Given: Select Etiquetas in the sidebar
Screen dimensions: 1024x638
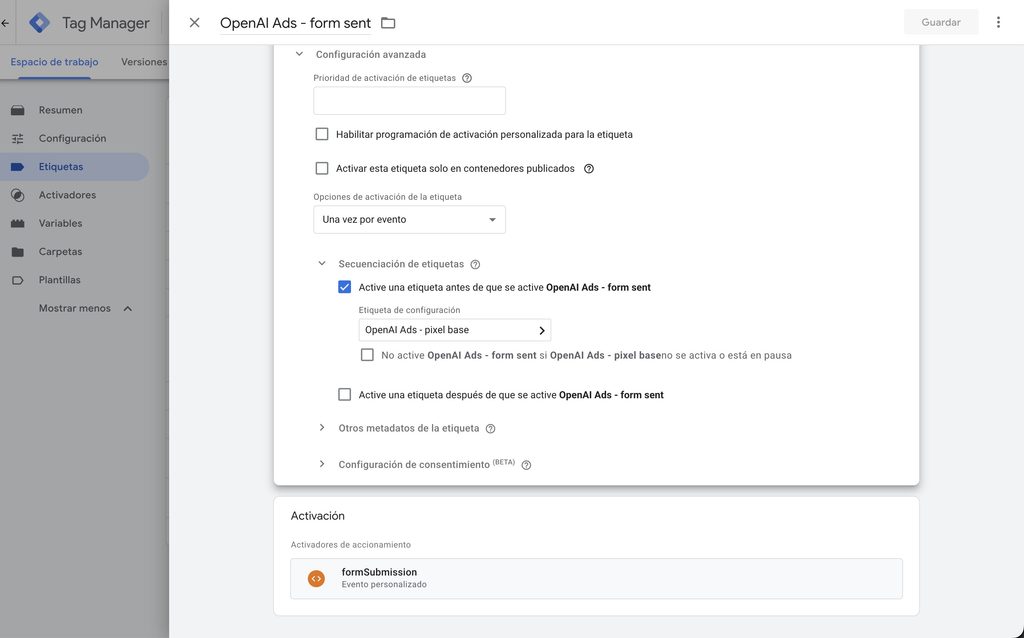Looking at the screenshot, I should pyautogui.click(x=61, y=167).
